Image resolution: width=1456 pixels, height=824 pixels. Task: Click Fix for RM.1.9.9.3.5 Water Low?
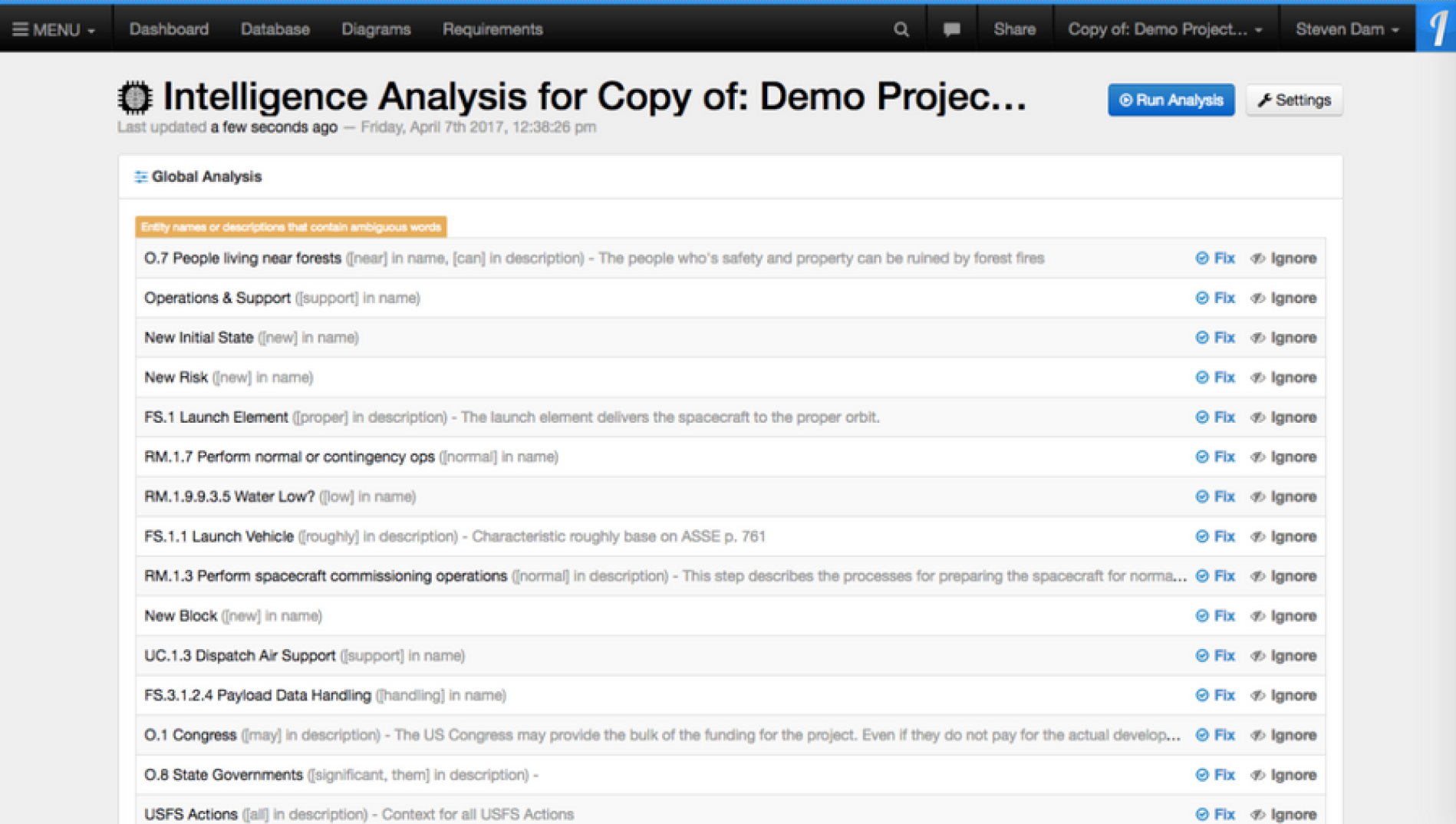click(1215, 497)
